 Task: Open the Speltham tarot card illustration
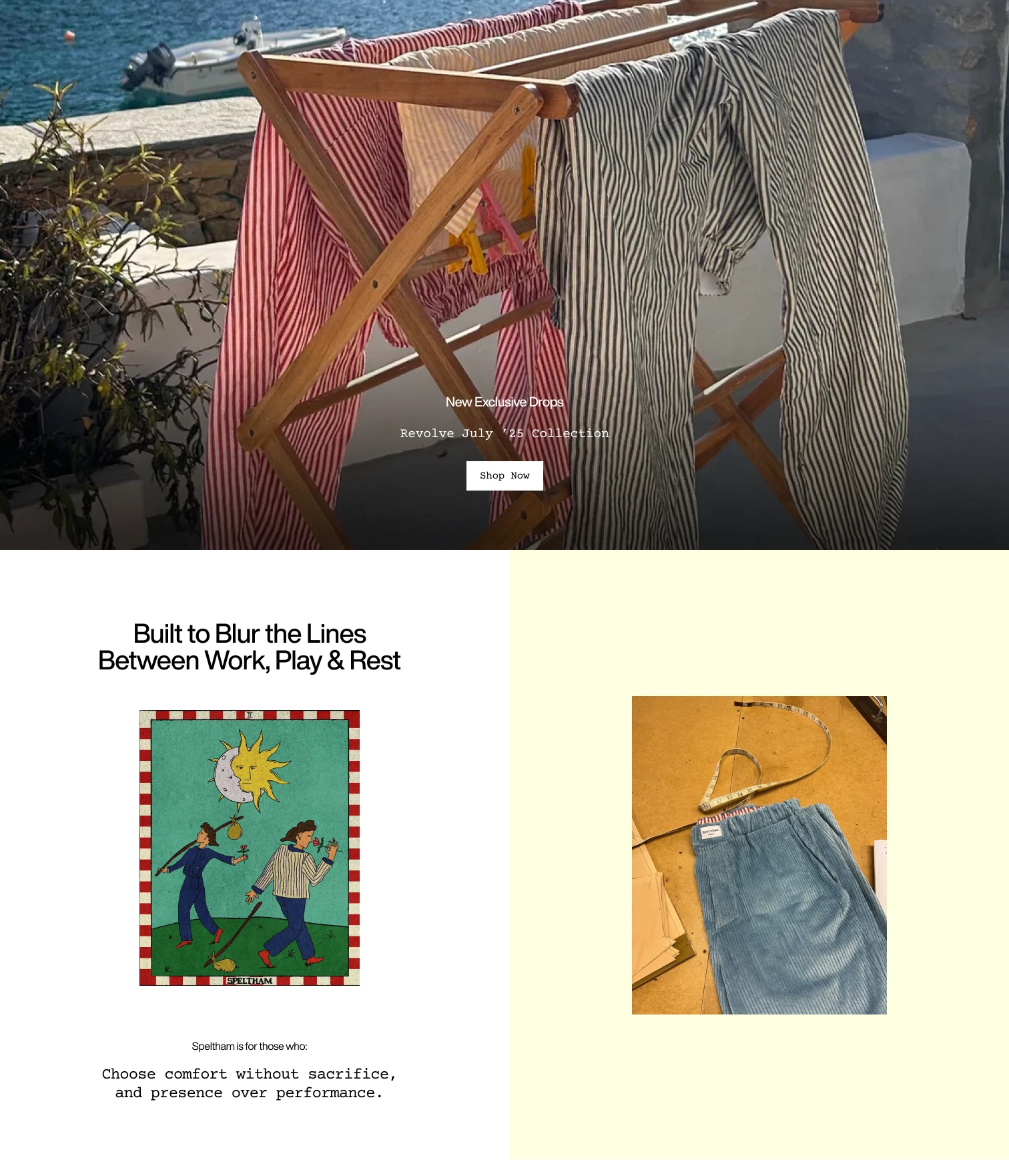pyautogui.click(x=250, y=848)
